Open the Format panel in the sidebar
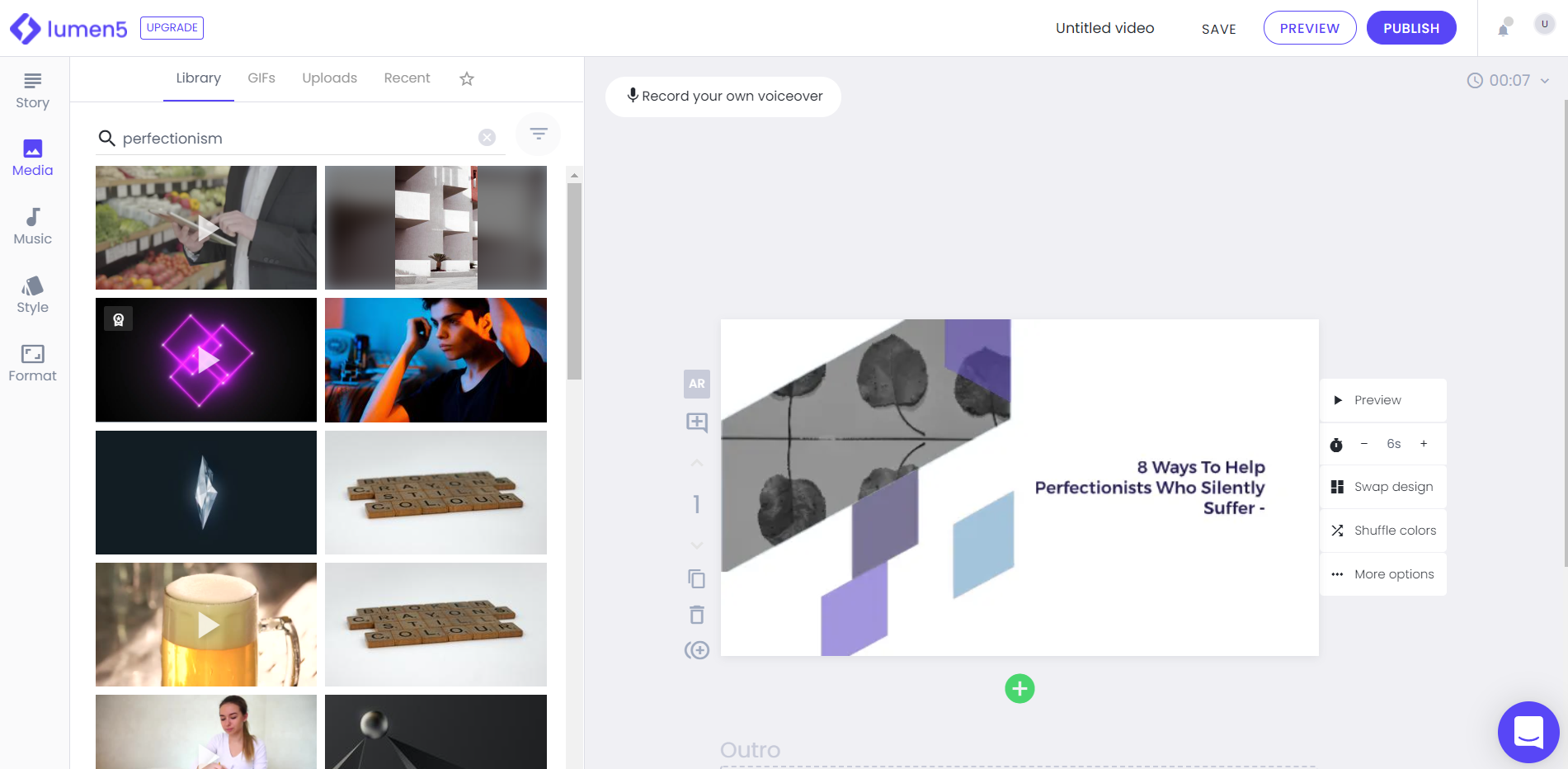The width and height of the screenshot is (1568, 769). (x=32, y=361)
